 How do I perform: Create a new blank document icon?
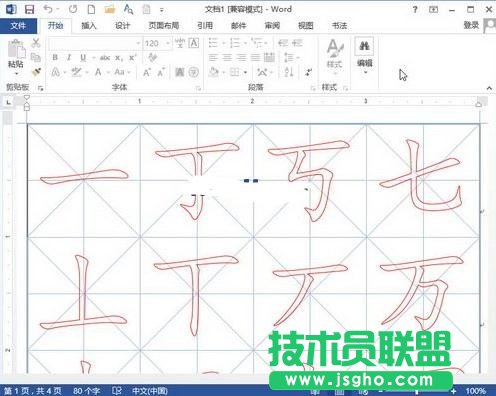point(91,9)
